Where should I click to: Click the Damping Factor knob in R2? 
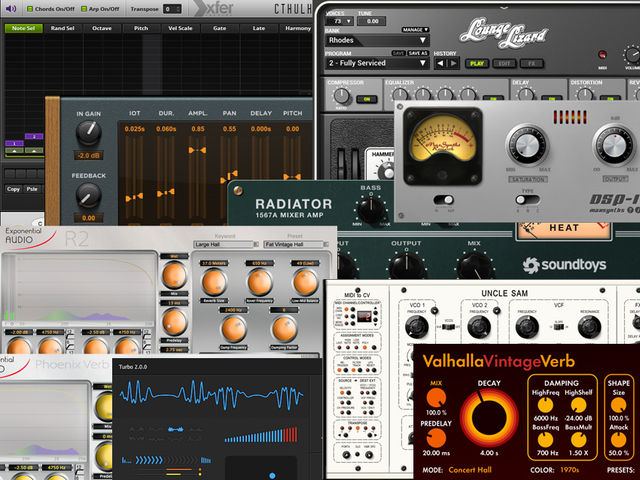(x=284, y=329)
